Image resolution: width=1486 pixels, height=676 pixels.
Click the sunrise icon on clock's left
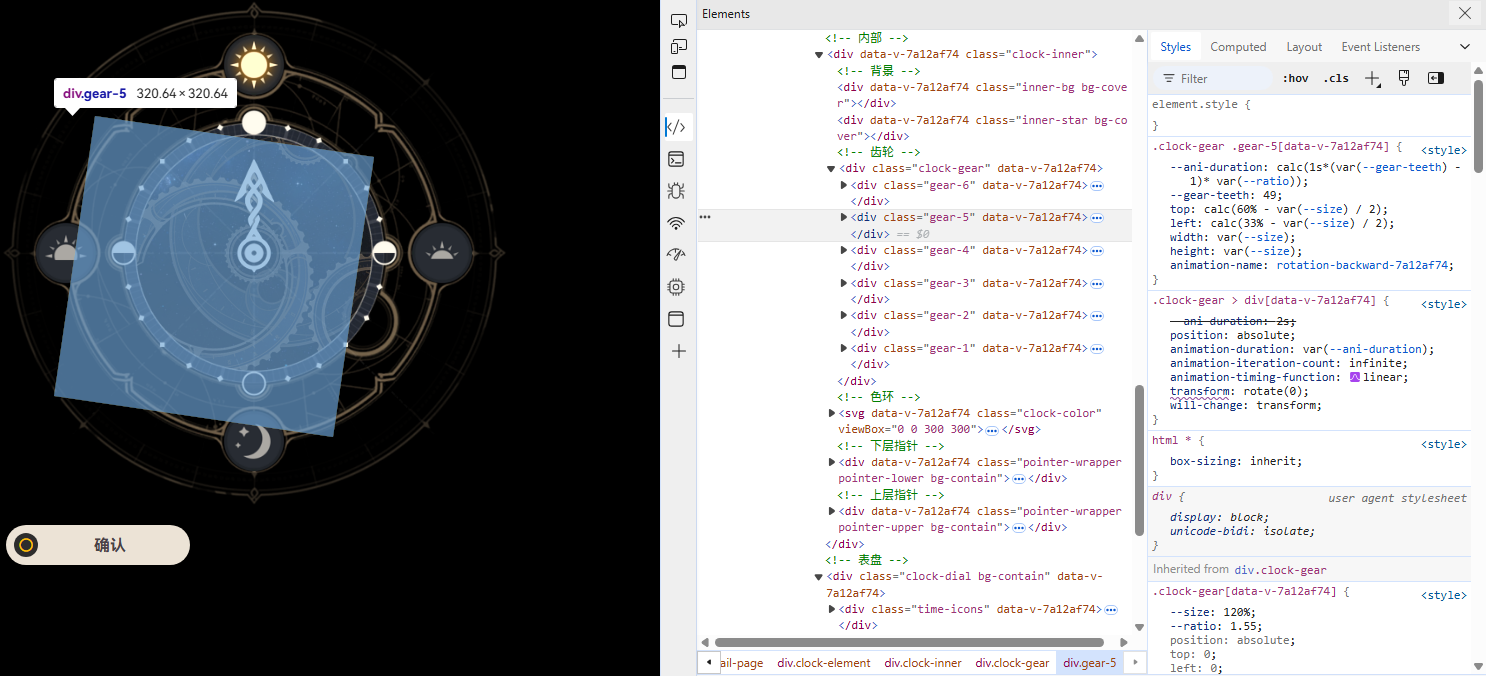pos(65,251)
